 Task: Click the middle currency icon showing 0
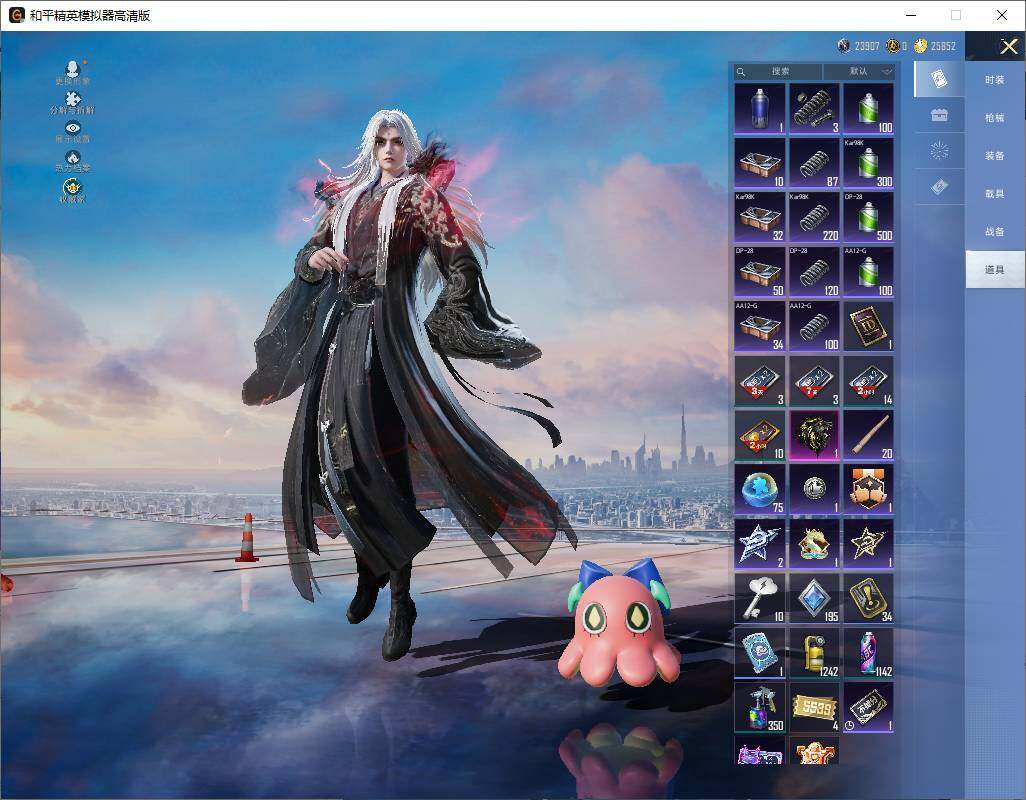pos(893,46)
